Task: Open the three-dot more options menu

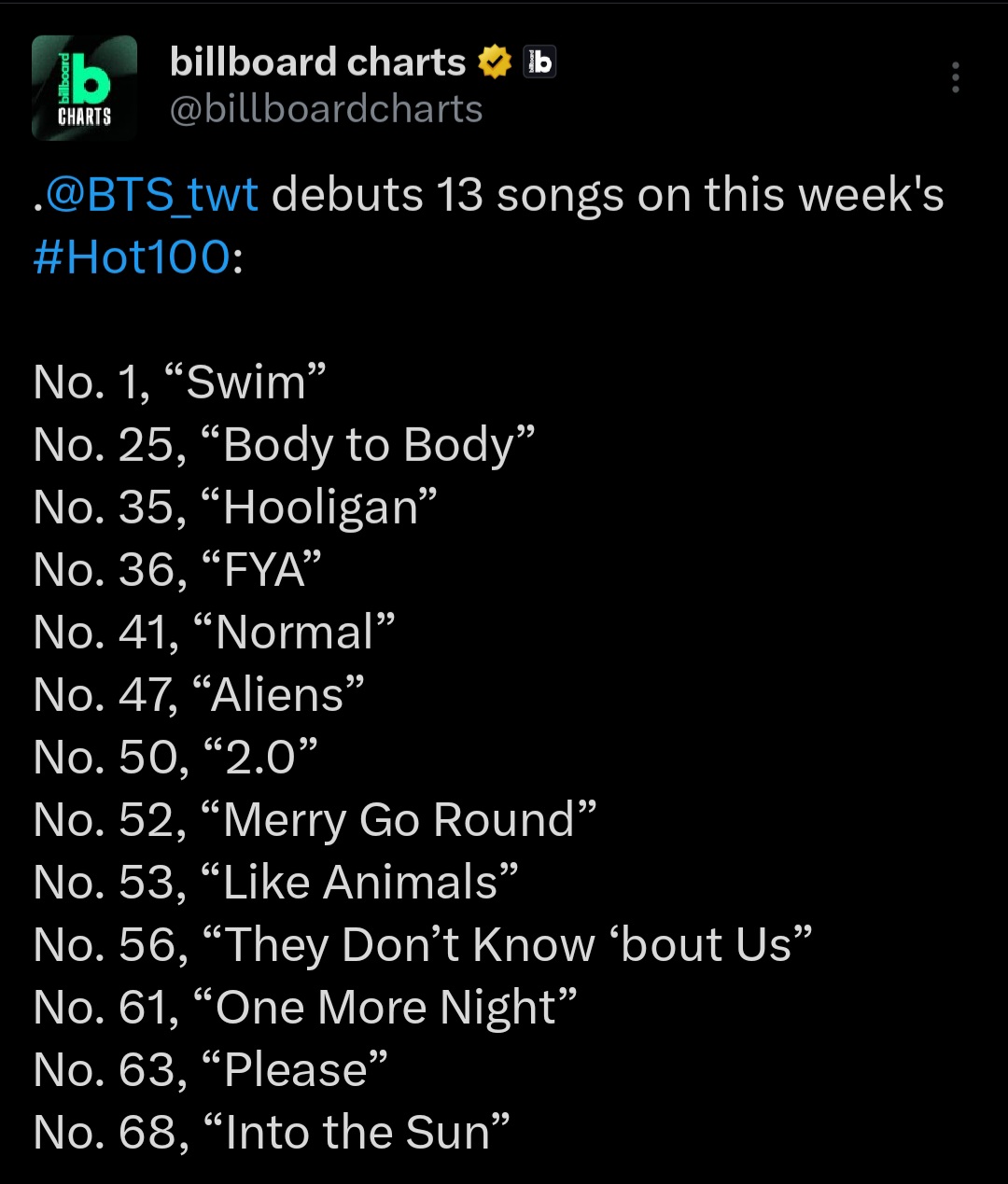Action: [955, 77]
